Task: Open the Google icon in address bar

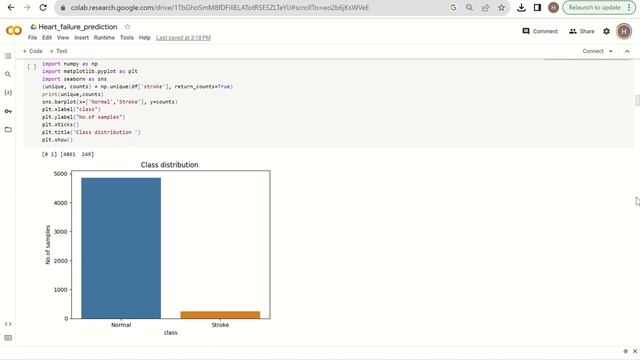Action: coord(453,8)
